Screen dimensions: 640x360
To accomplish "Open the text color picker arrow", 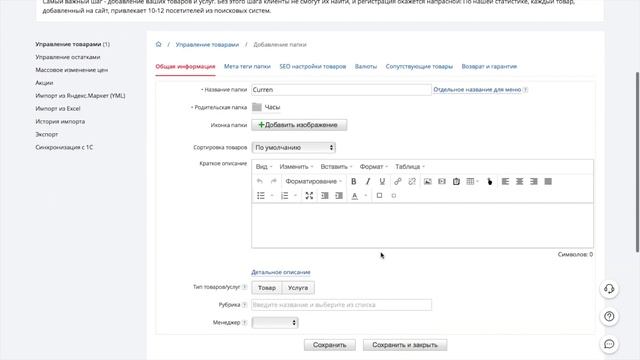I will [x=366, y=196].
